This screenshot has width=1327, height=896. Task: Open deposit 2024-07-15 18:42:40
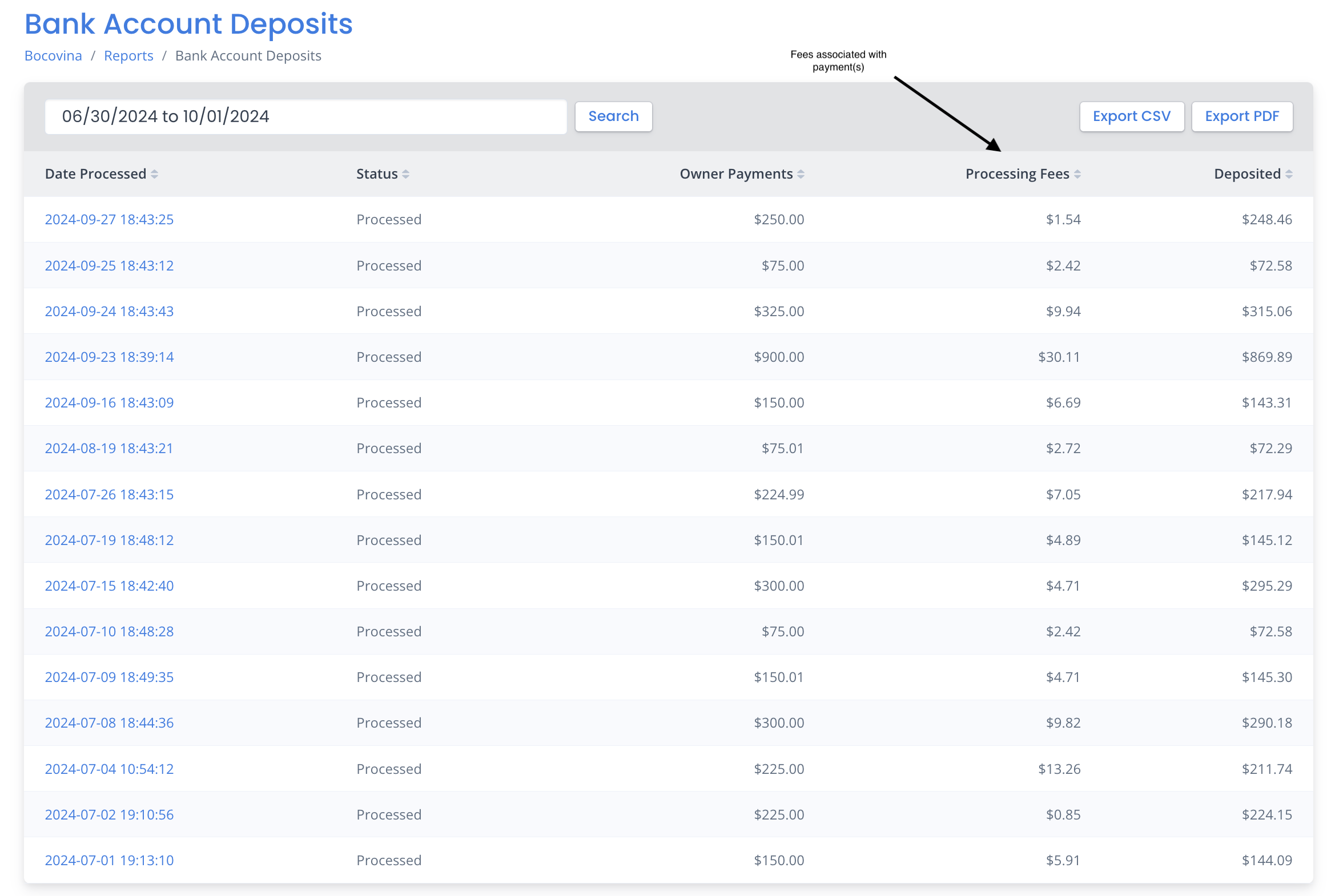coord(109,586)
